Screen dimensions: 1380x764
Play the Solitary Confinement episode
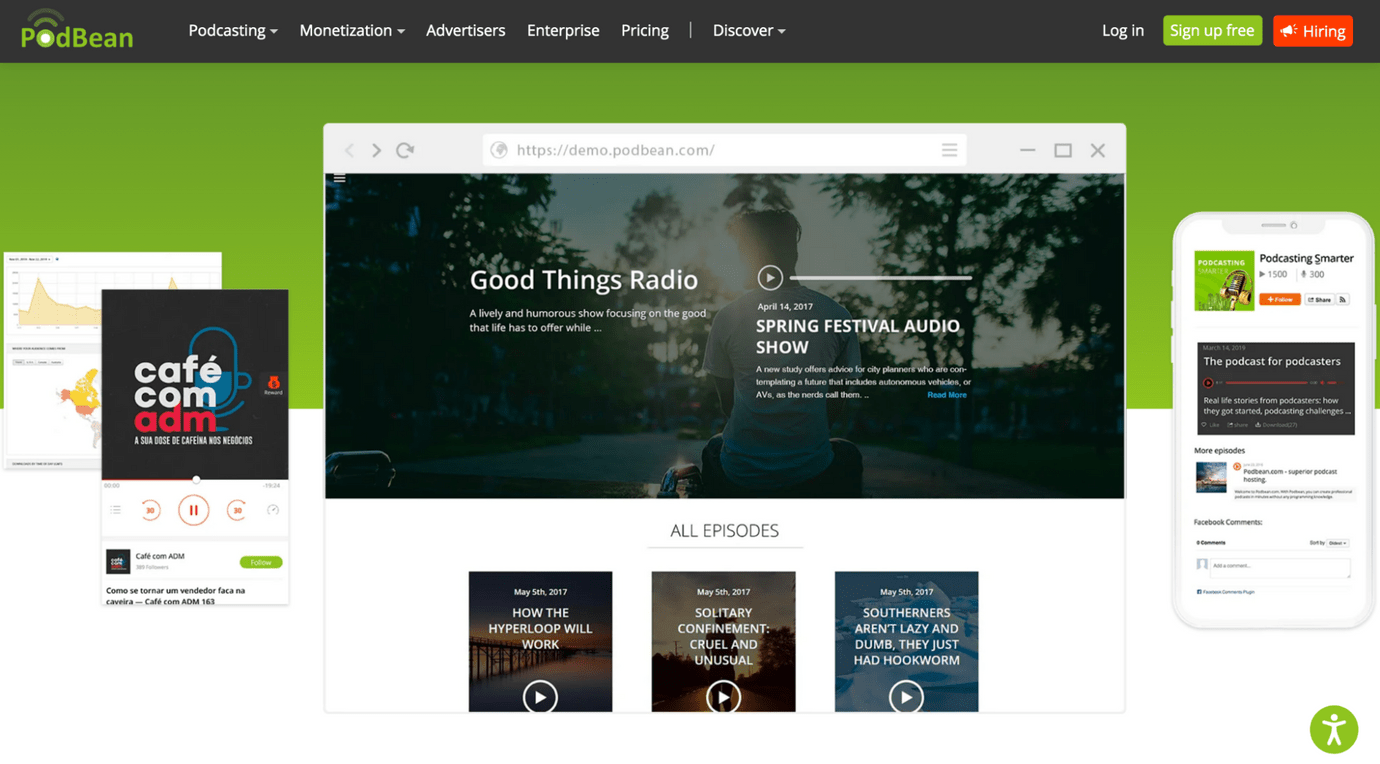[x=723, y=697]
